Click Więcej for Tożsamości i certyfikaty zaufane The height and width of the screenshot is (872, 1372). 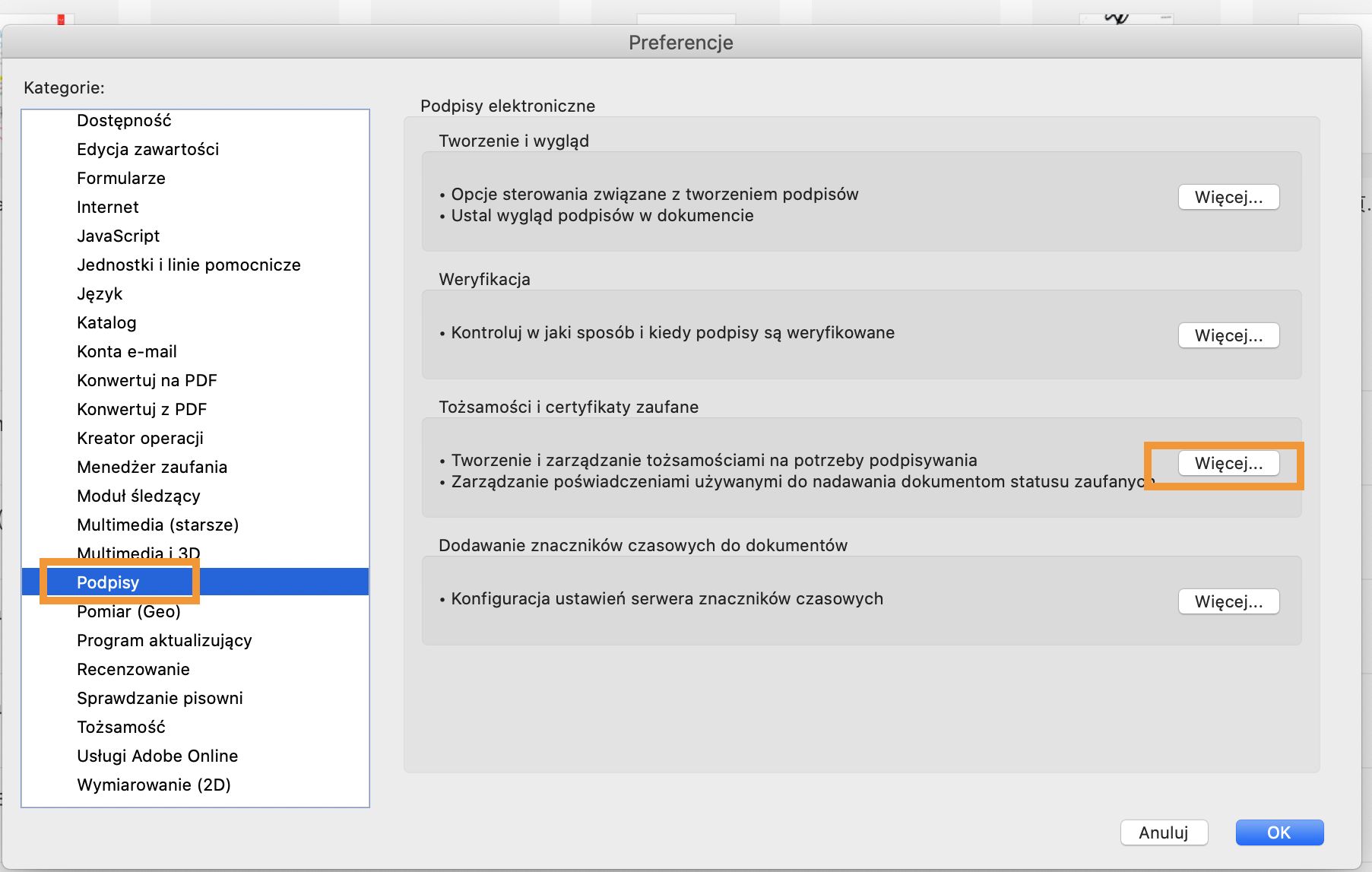(1228, 464)
